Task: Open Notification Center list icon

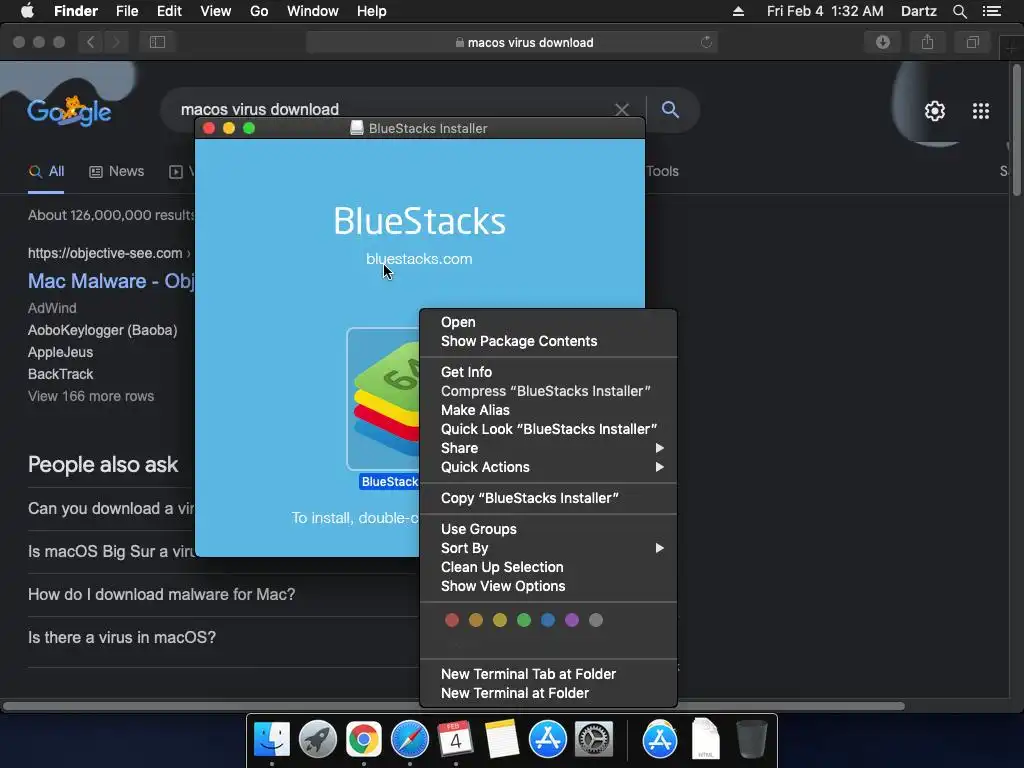Action: [991, 11]
